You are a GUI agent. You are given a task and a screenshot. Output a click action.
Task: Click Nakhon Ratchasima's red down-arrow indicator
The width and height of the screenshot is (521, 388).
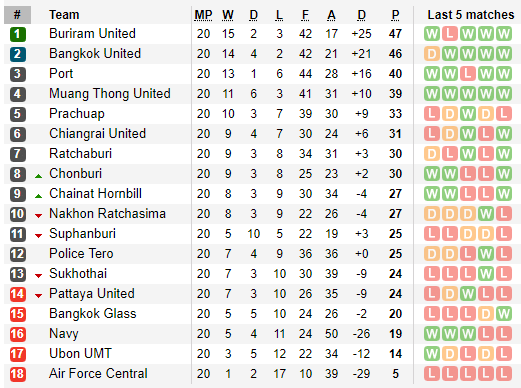[x=39, y=216]
